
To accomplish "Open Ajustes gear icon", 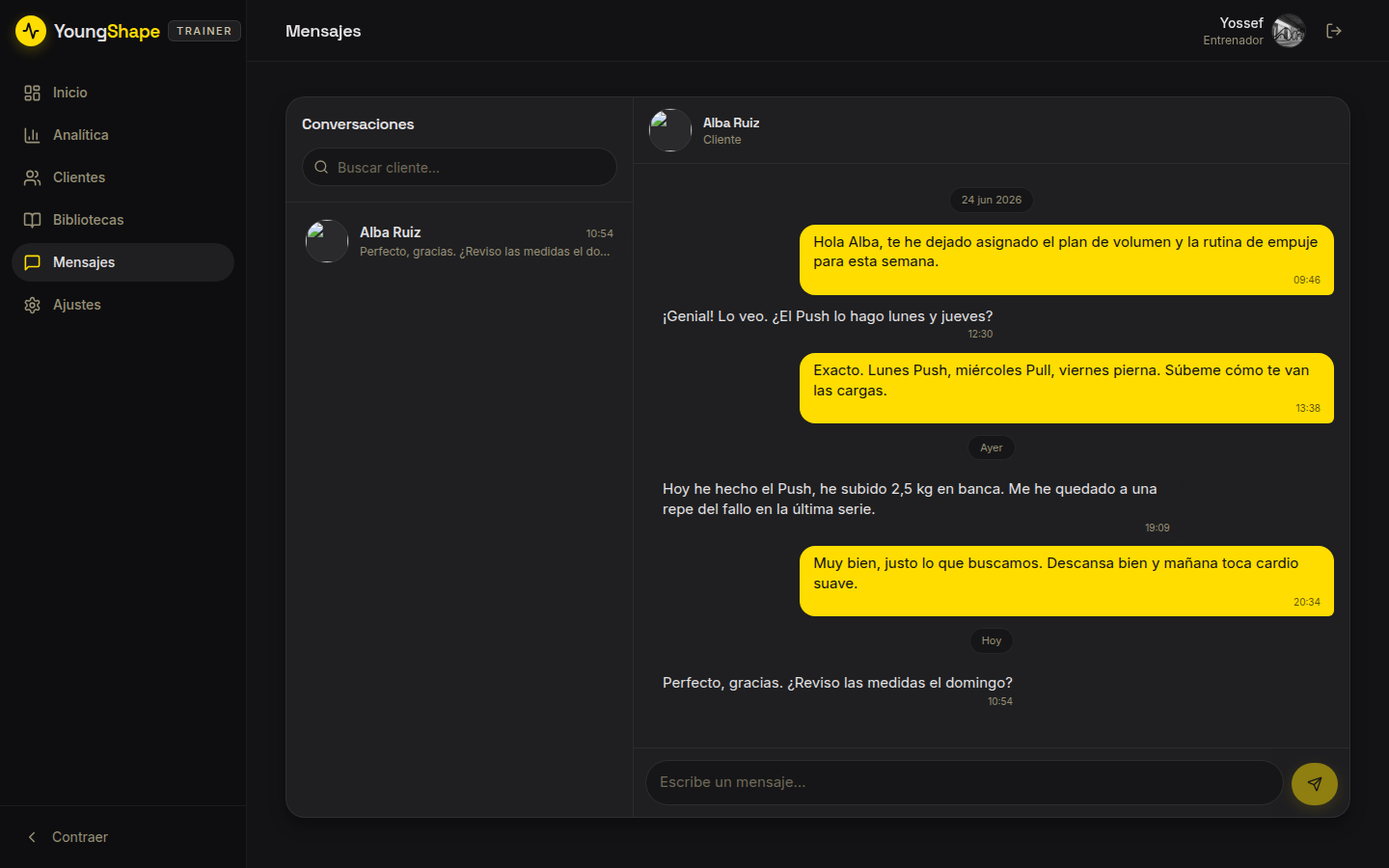I will coord(32,305).
